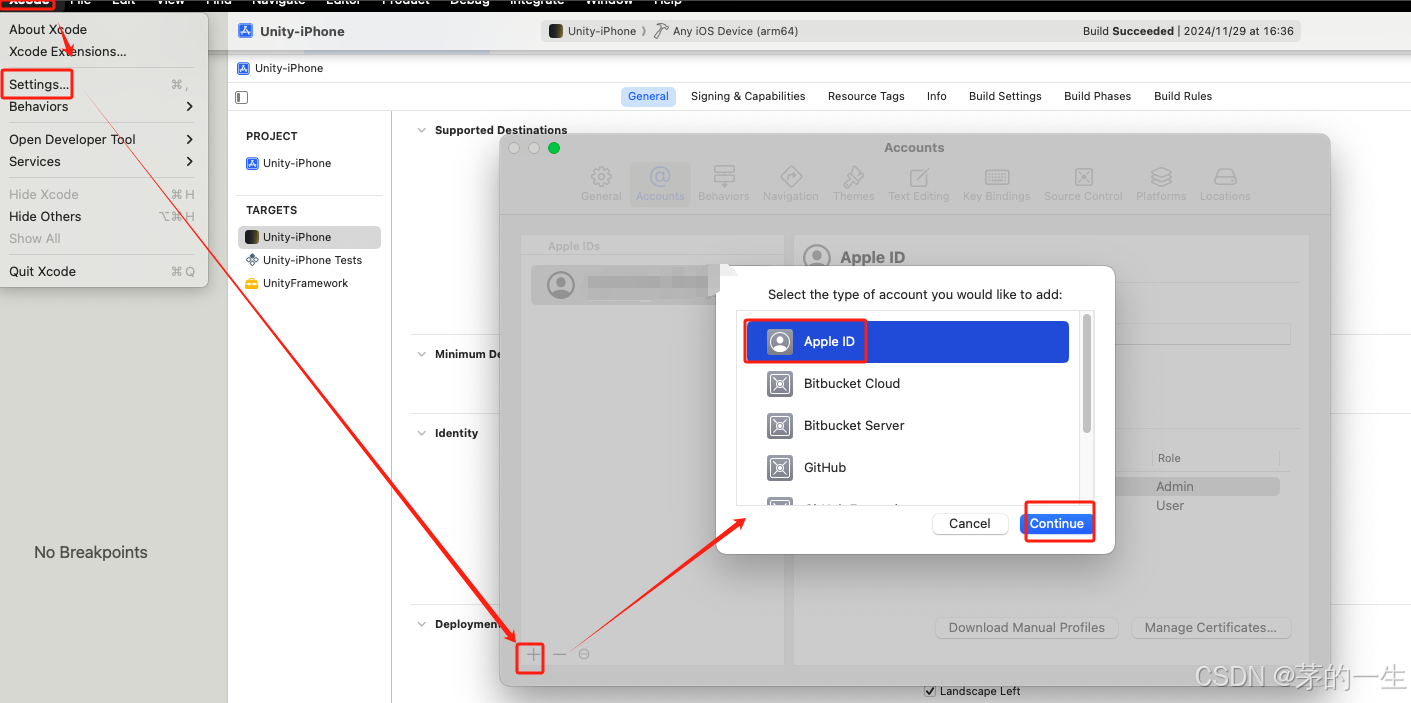Collapse the Minimum Deployments section
The image size is (1411, 703).
coord(422,354)
